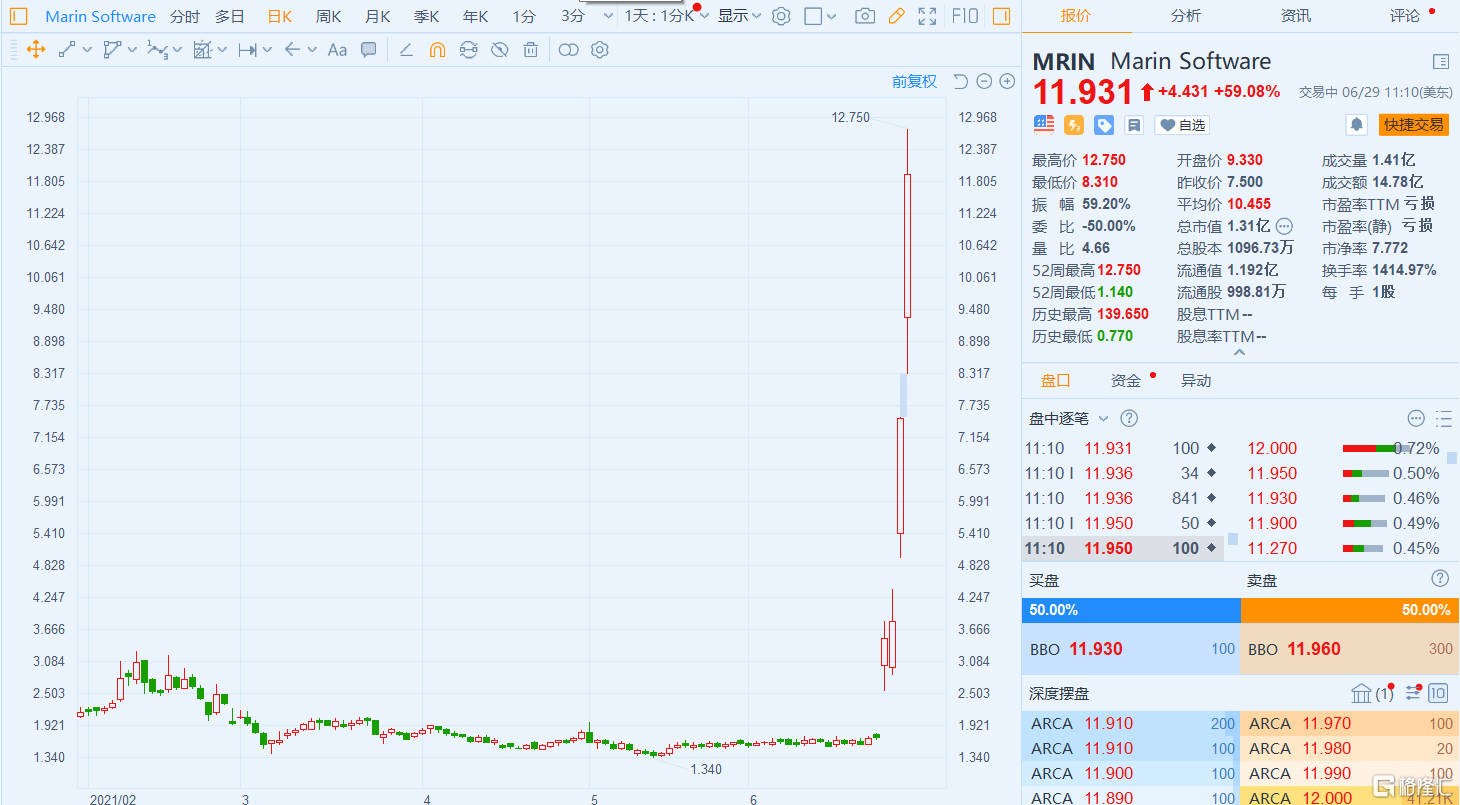This screenshot has width=1460, height=805.
Task: Zoom in the chart with the plus icon
Action: 1007,82
